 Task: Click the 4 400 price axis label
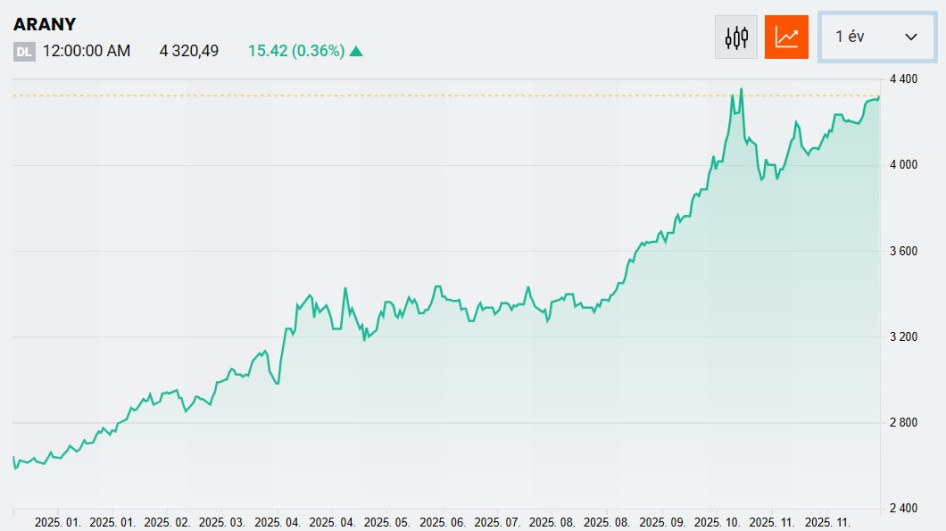point(903,79)
